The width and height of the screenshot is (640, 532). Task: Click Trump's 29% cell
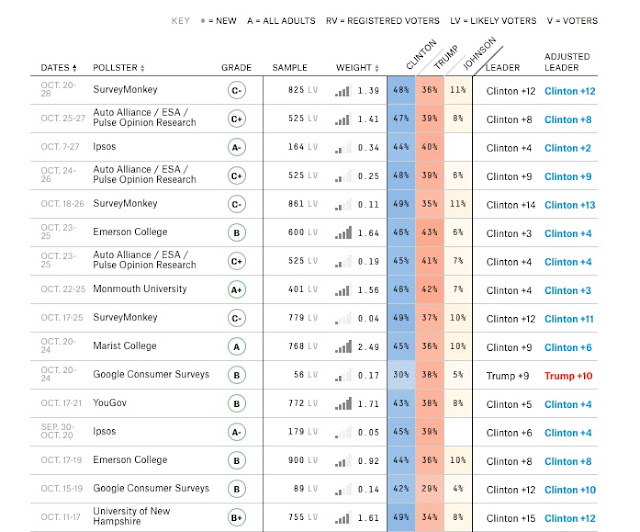pos(429,489)
